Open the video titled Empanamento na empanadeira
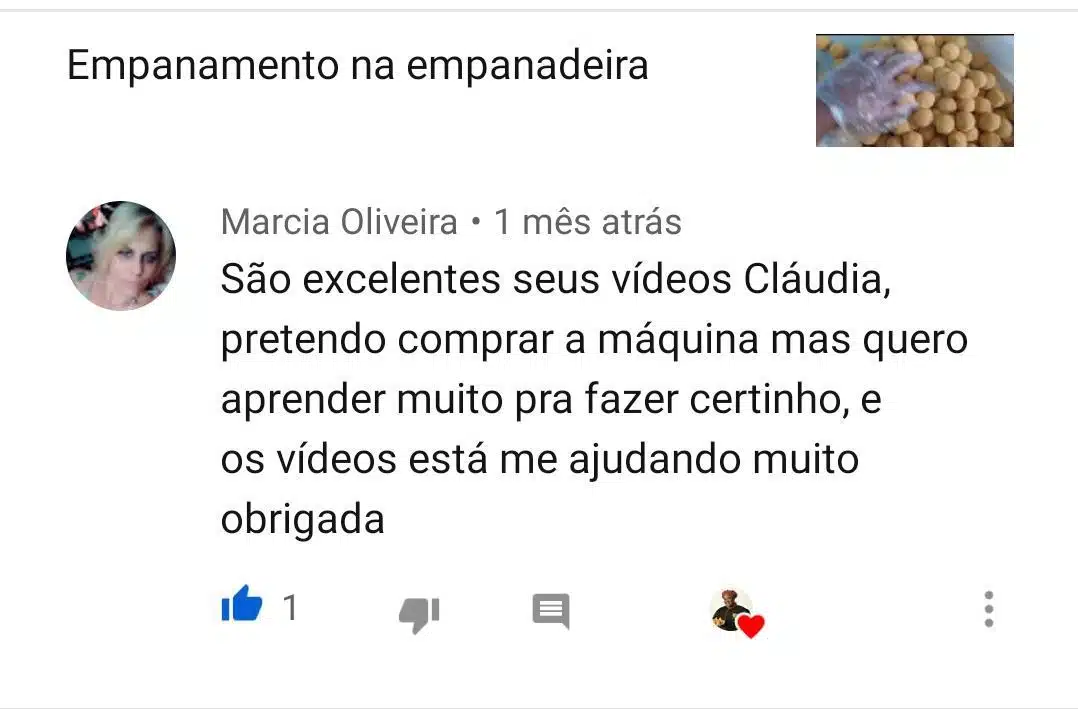Viewport: 1078px width, 709px height. (358, 65)
